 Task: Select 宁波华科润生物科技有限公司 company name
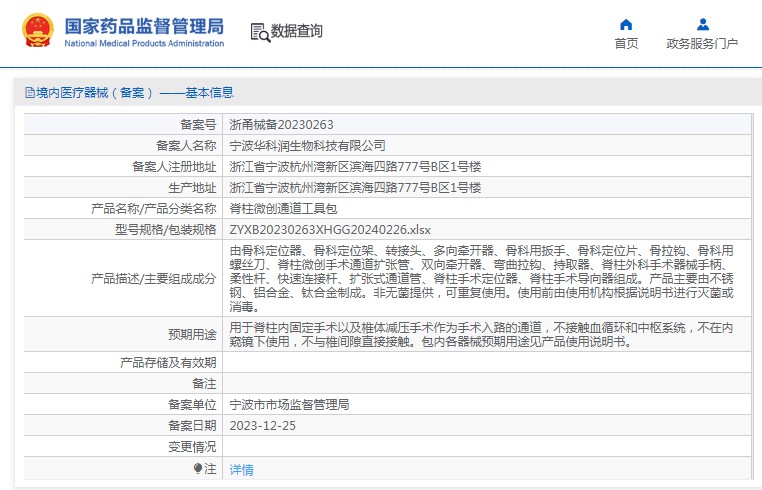[x=307, y=146]
